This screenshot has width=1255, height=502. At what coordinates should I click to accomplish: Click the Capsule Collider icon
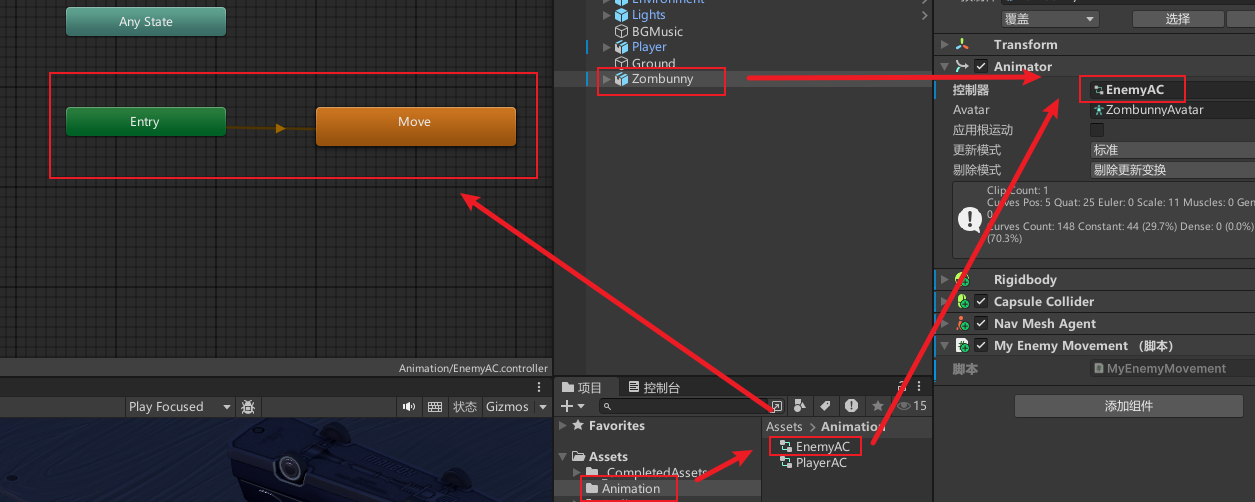coord(962,302)
